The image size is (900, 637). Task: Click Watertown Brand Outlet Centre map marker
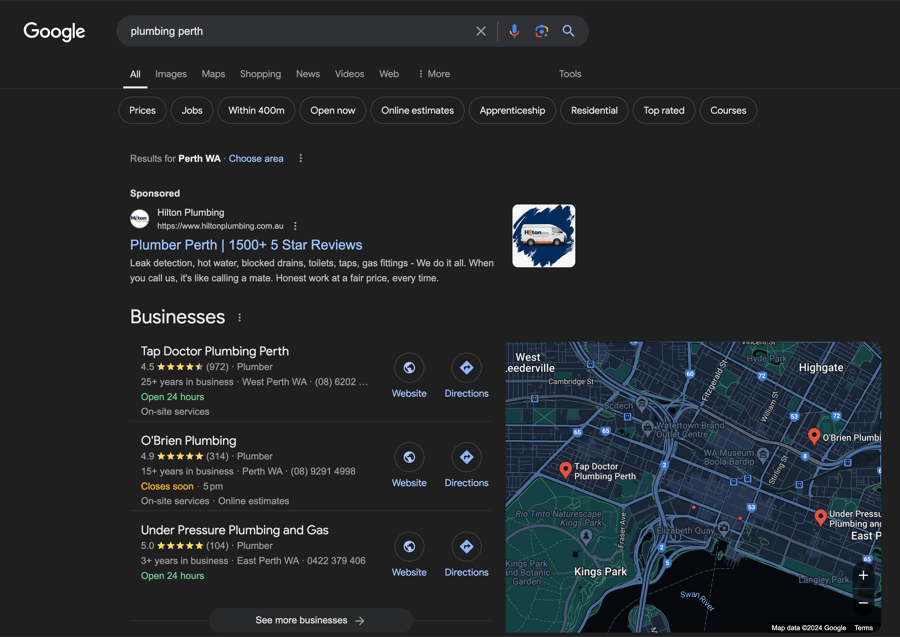[x=647, y=426]
